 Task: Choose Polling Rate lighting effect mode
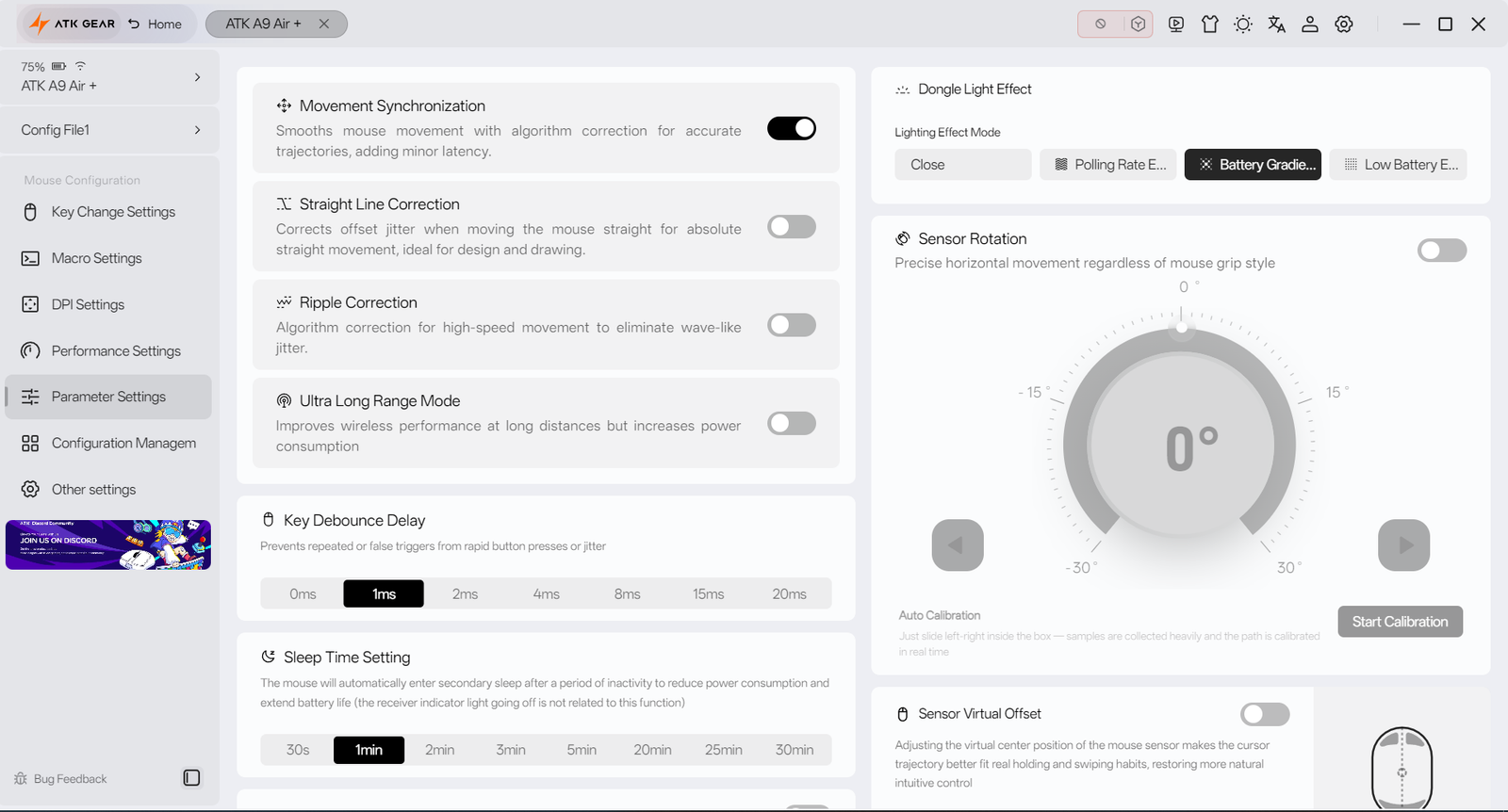click(1108, 165)
